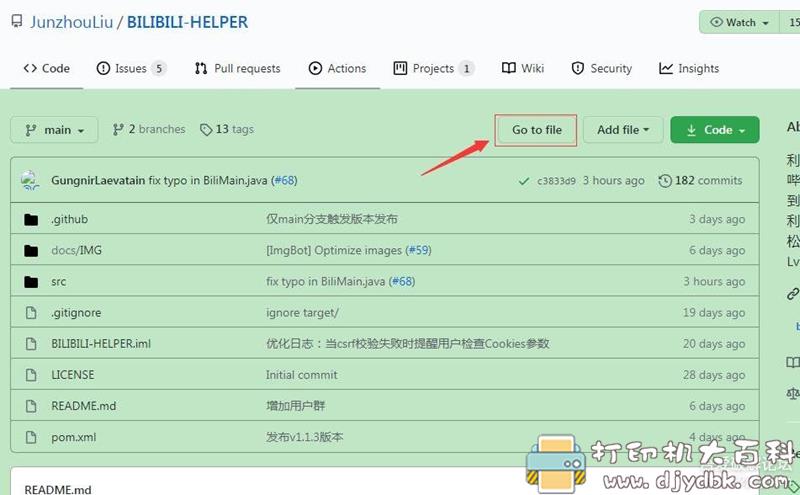Click the docs/IMG folder icon
Viewport: 800px width, 495px height.
tap(31, 251)
